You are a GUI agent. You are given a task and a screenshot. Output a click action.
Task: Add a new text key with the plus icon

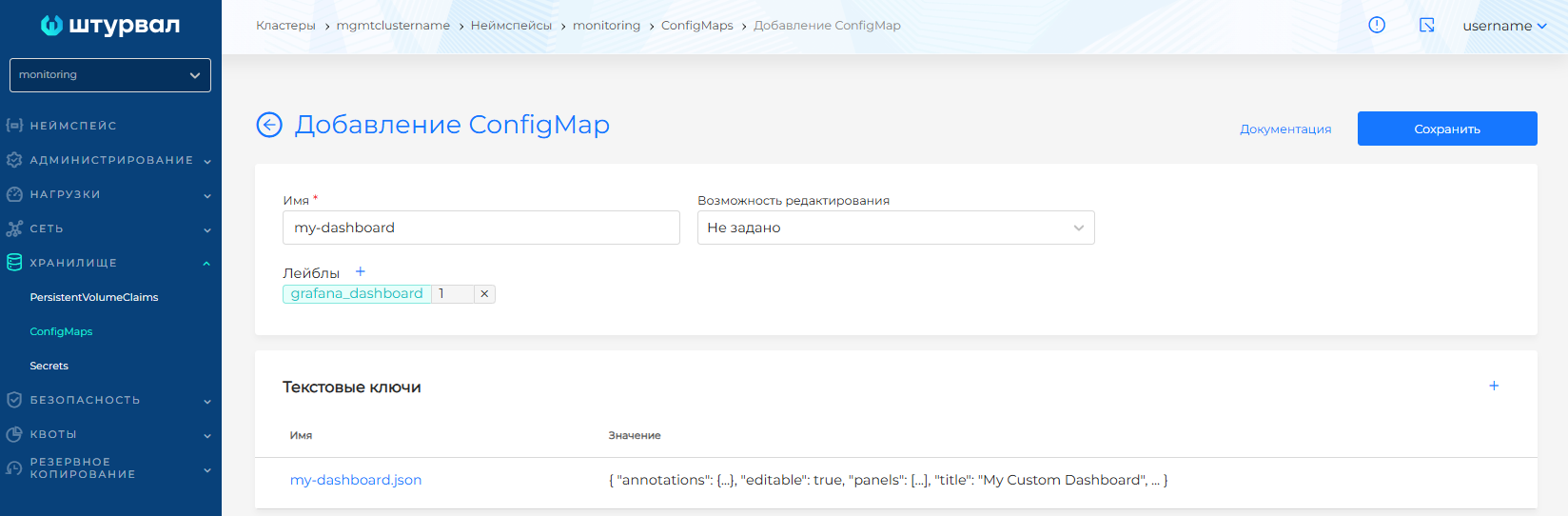1494,386
